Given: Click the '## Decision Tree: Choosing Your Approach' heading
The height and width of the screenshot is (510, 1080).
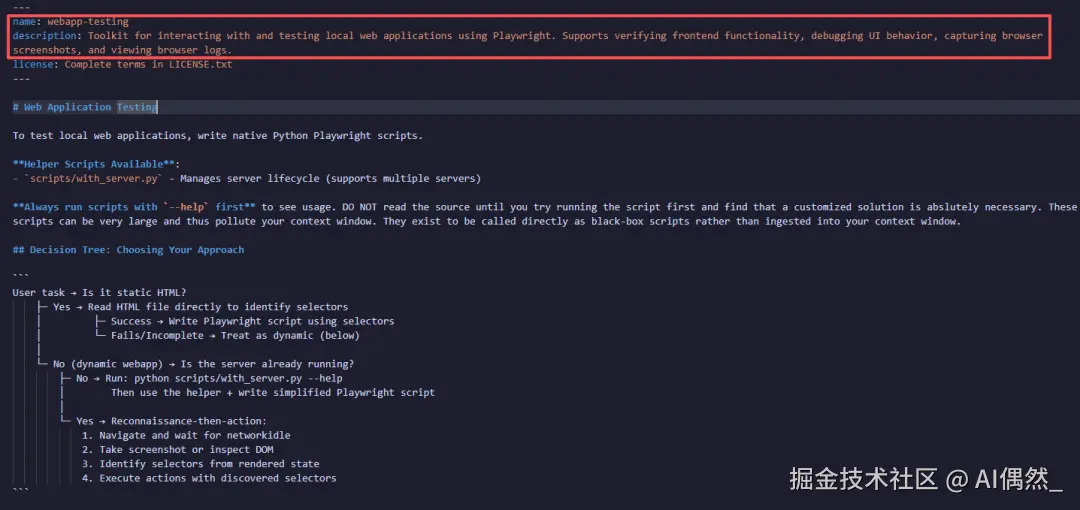Looking at the screenshot, I should (x=128, y=249).
